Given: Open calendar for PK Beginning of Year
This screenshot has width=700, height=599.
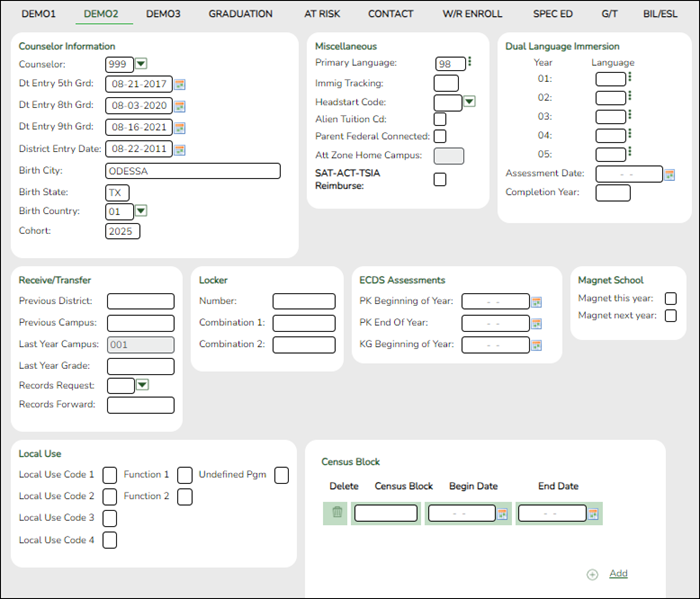Looking at the screenshot, I should click(536, 302).
